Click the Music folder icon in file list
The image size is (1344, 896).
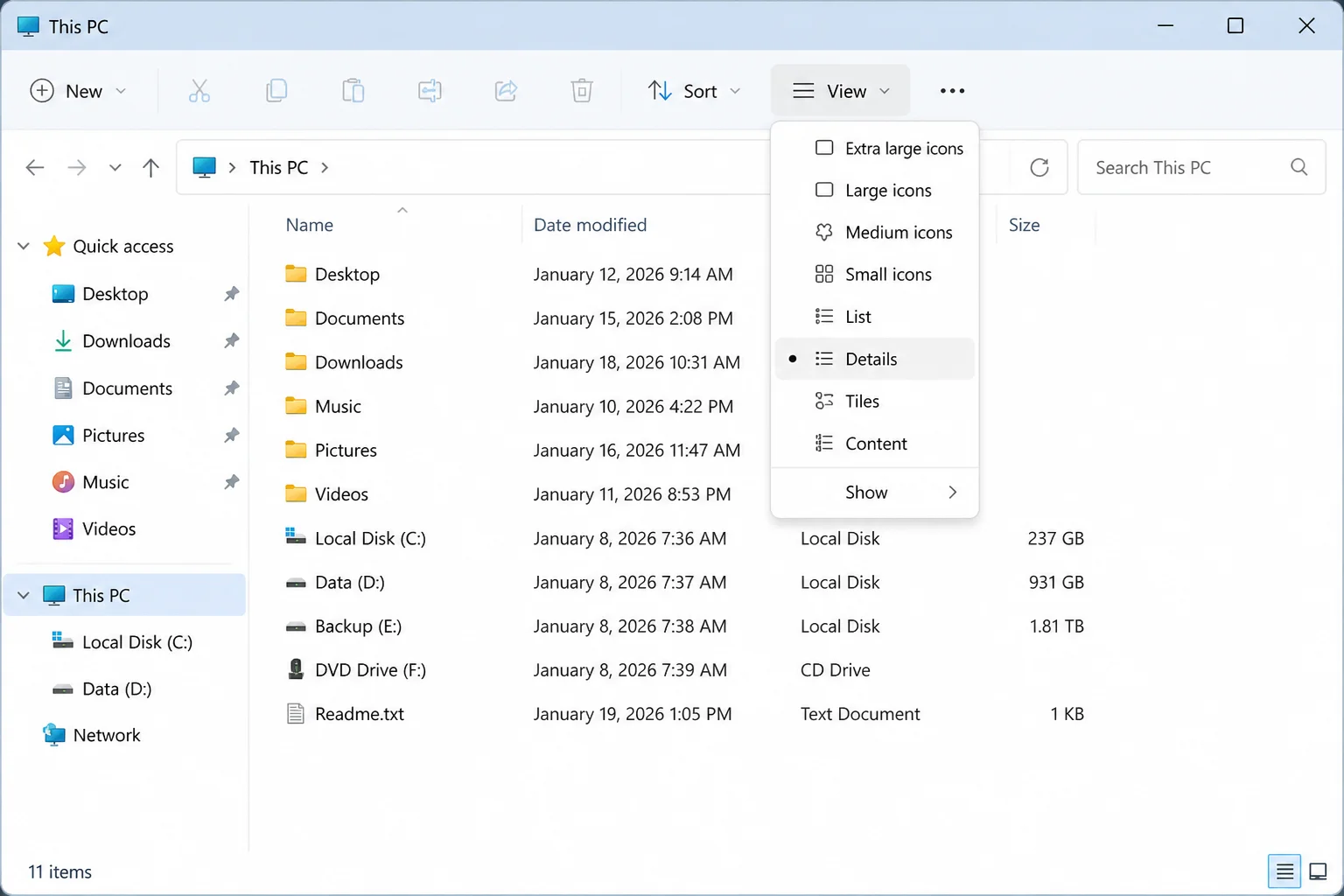point(296,406)
